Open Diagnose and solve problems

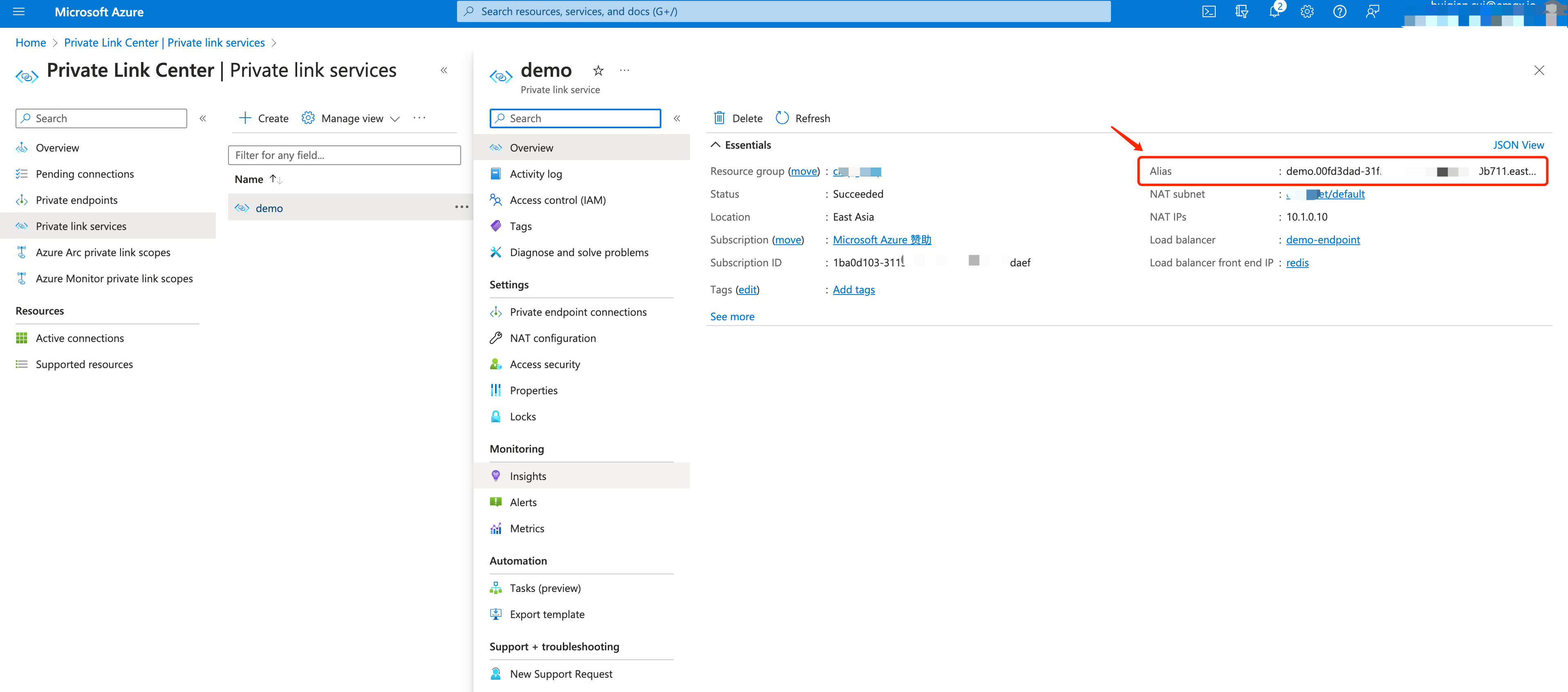point(579,252)
